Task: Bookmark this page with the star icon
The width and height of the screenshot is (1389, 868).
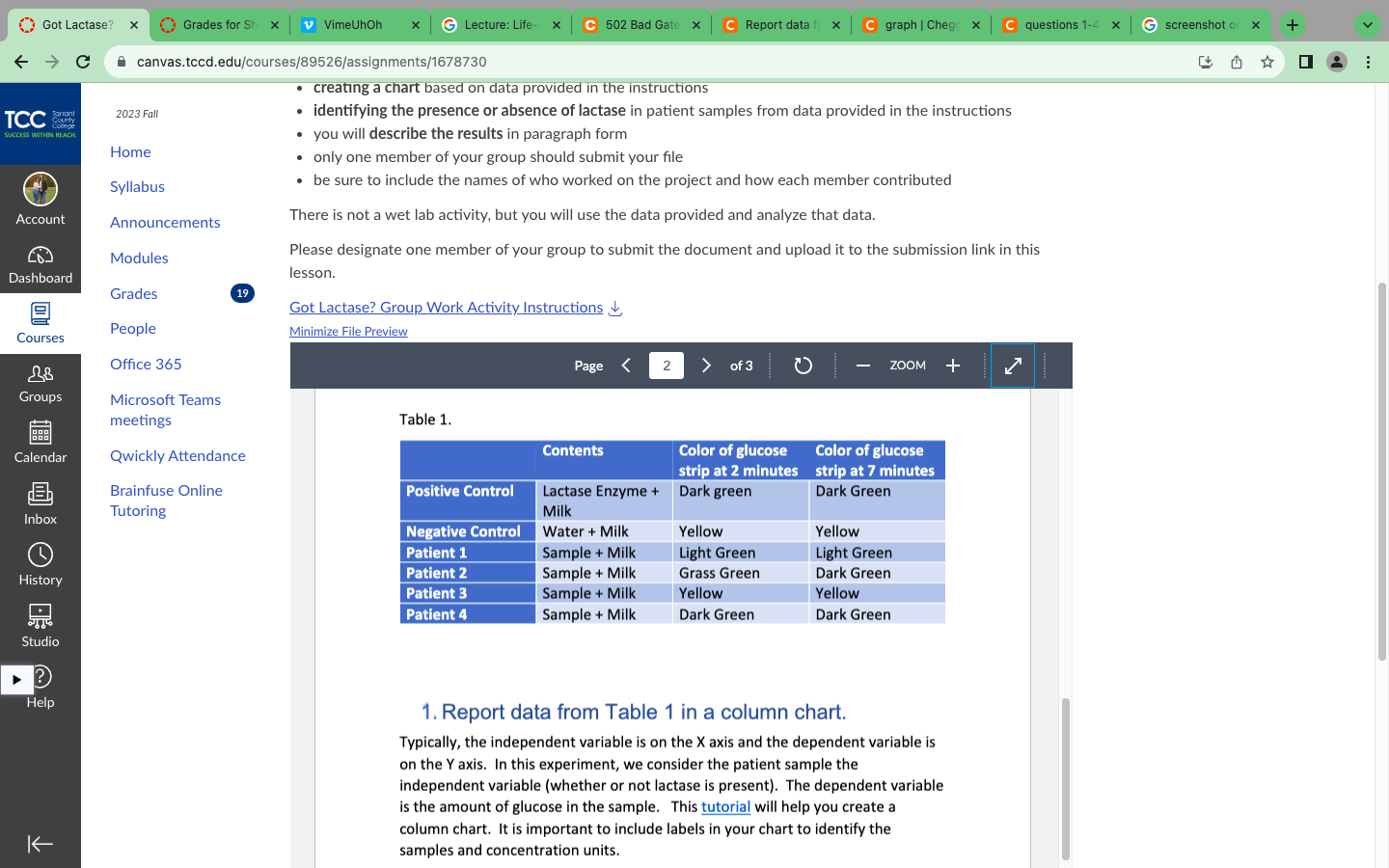Action: 1267,62
